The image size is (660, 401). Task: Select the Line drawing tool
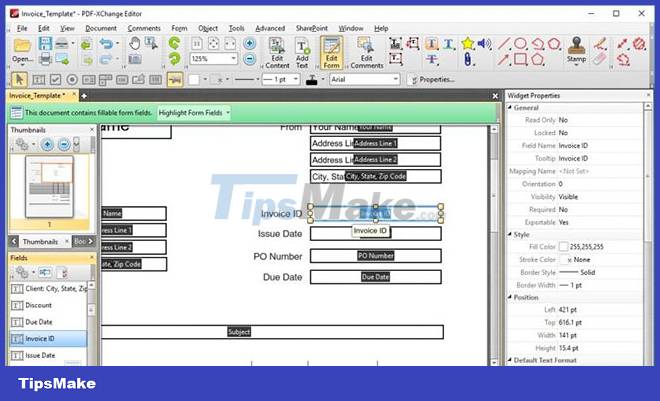click(x=504, y=44)
